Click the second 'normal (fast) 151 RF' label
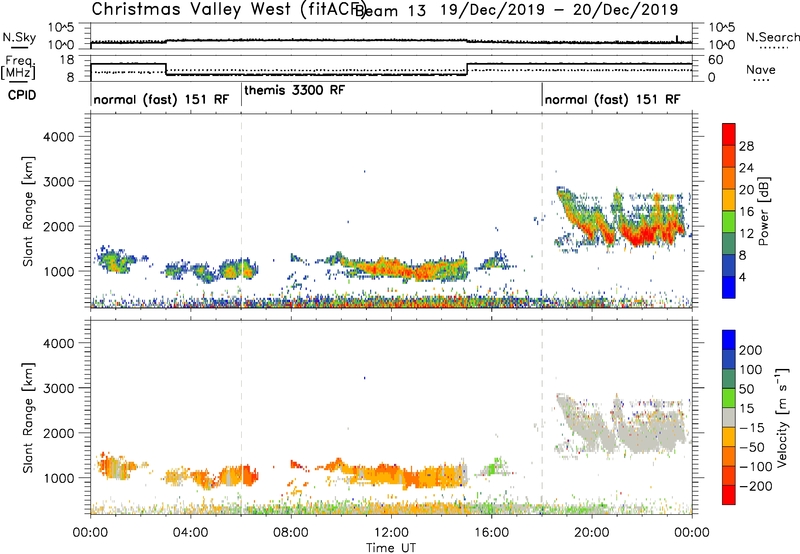This screenshot has width=800, height=554. (612, 99)
